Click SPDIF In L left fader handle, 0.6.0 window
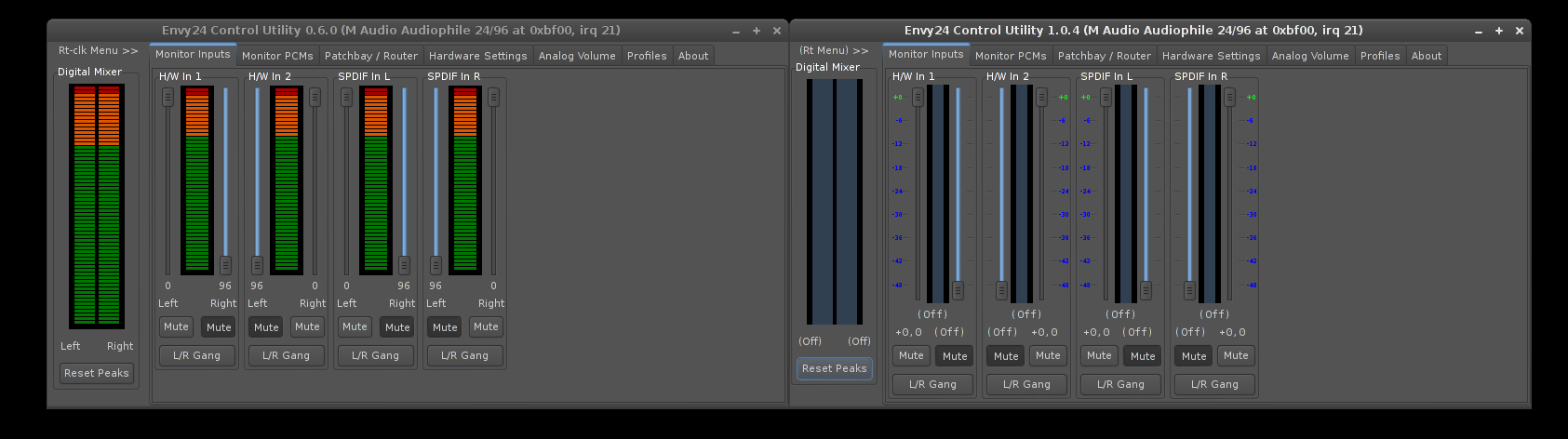1568x439 pixels. click(x=346, y=97)
